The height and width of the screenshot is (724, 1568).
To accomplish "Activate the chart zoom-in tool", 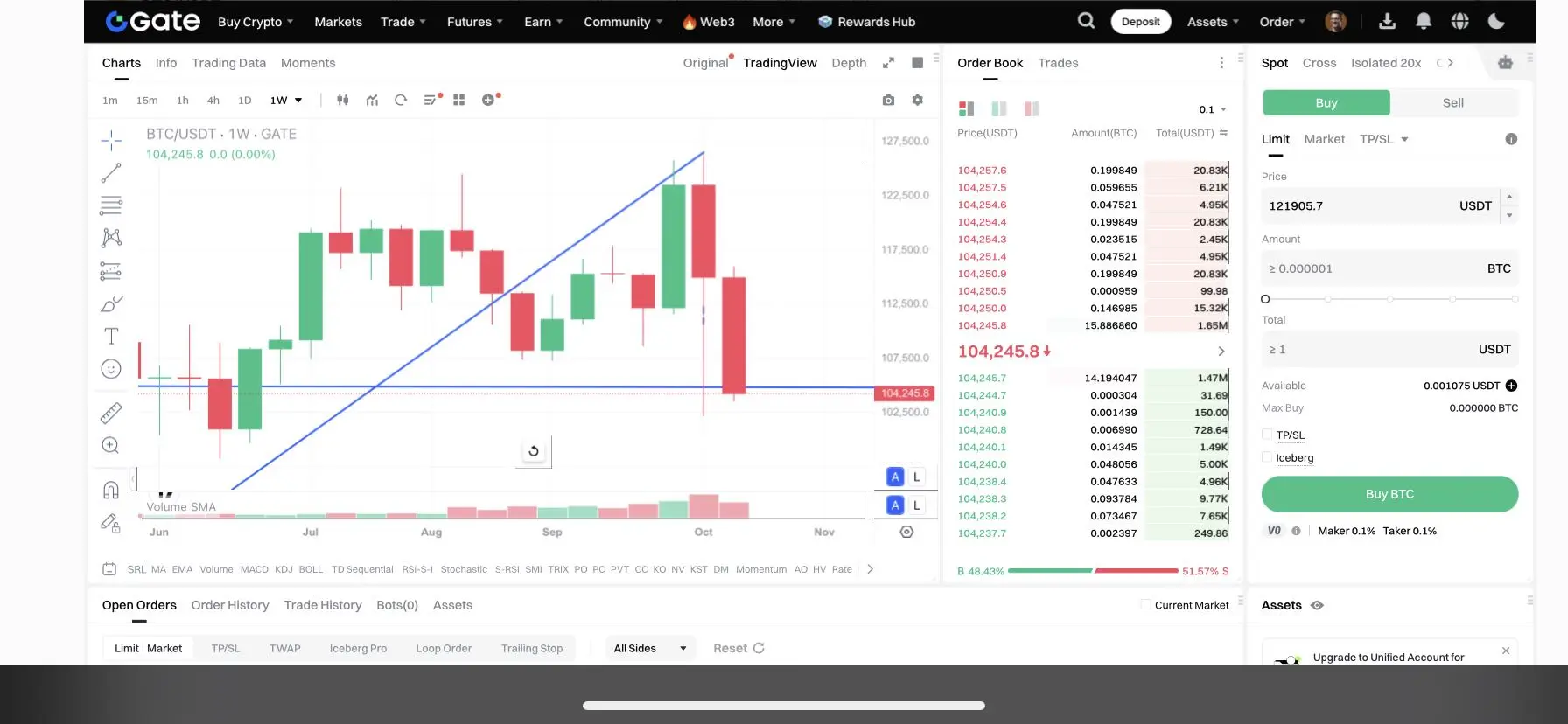I will pos(111,446).
